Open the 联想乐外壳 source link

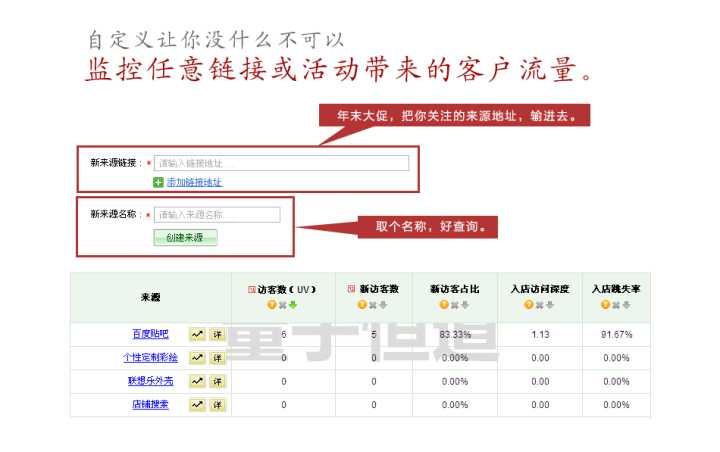coord(151,381)
